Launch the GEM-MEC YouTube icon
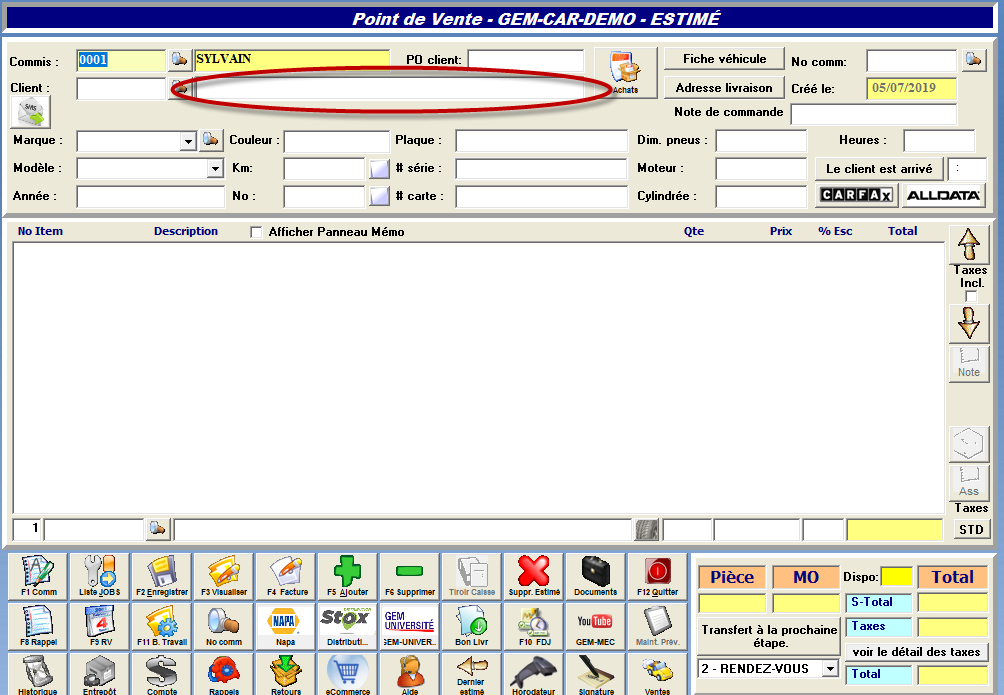Image resolution: width=1004 pixels, height=695 pixels. 595,626
